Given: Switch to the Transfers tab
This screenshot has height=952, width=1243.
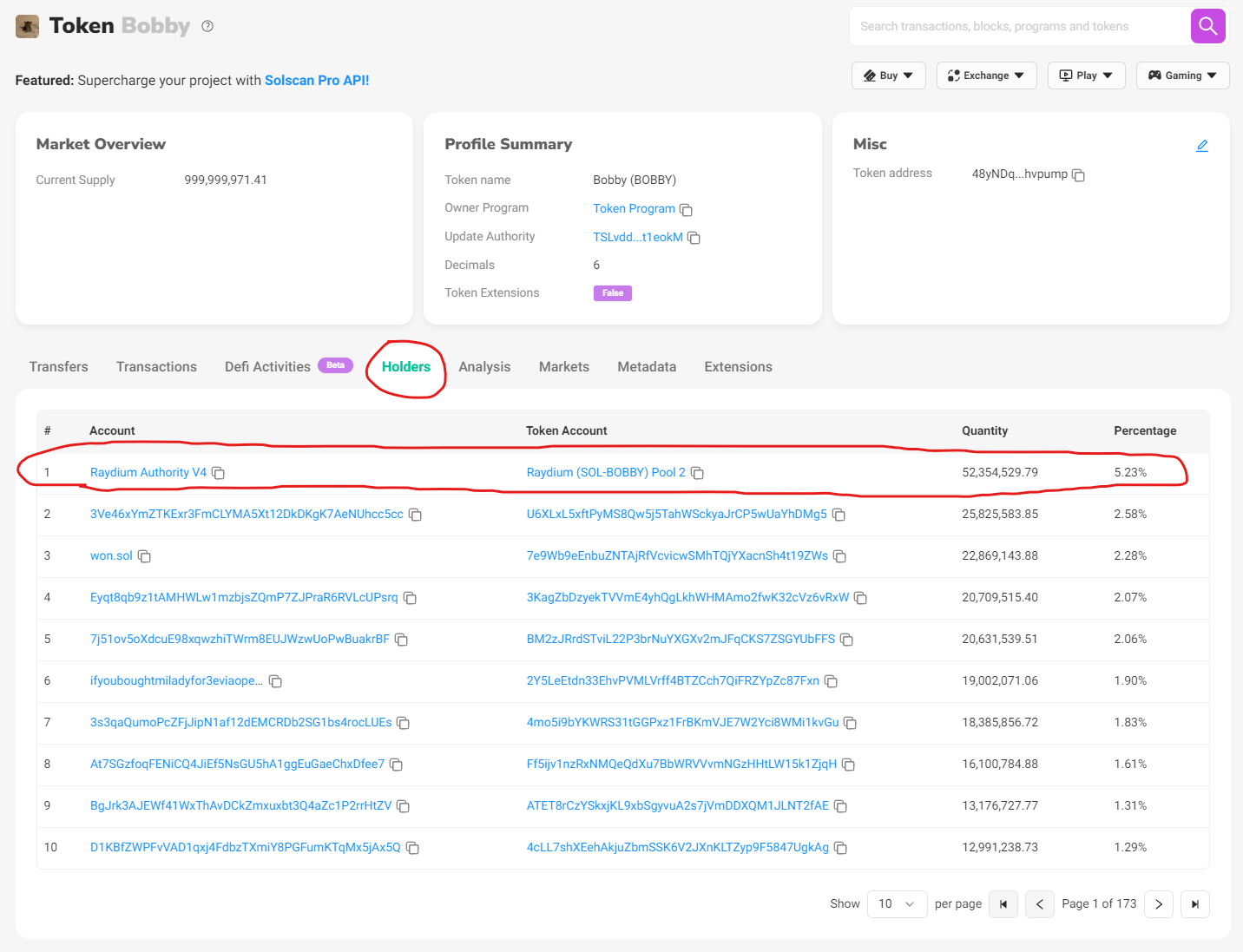Looking at the screenshot, I should coord(59,367).
